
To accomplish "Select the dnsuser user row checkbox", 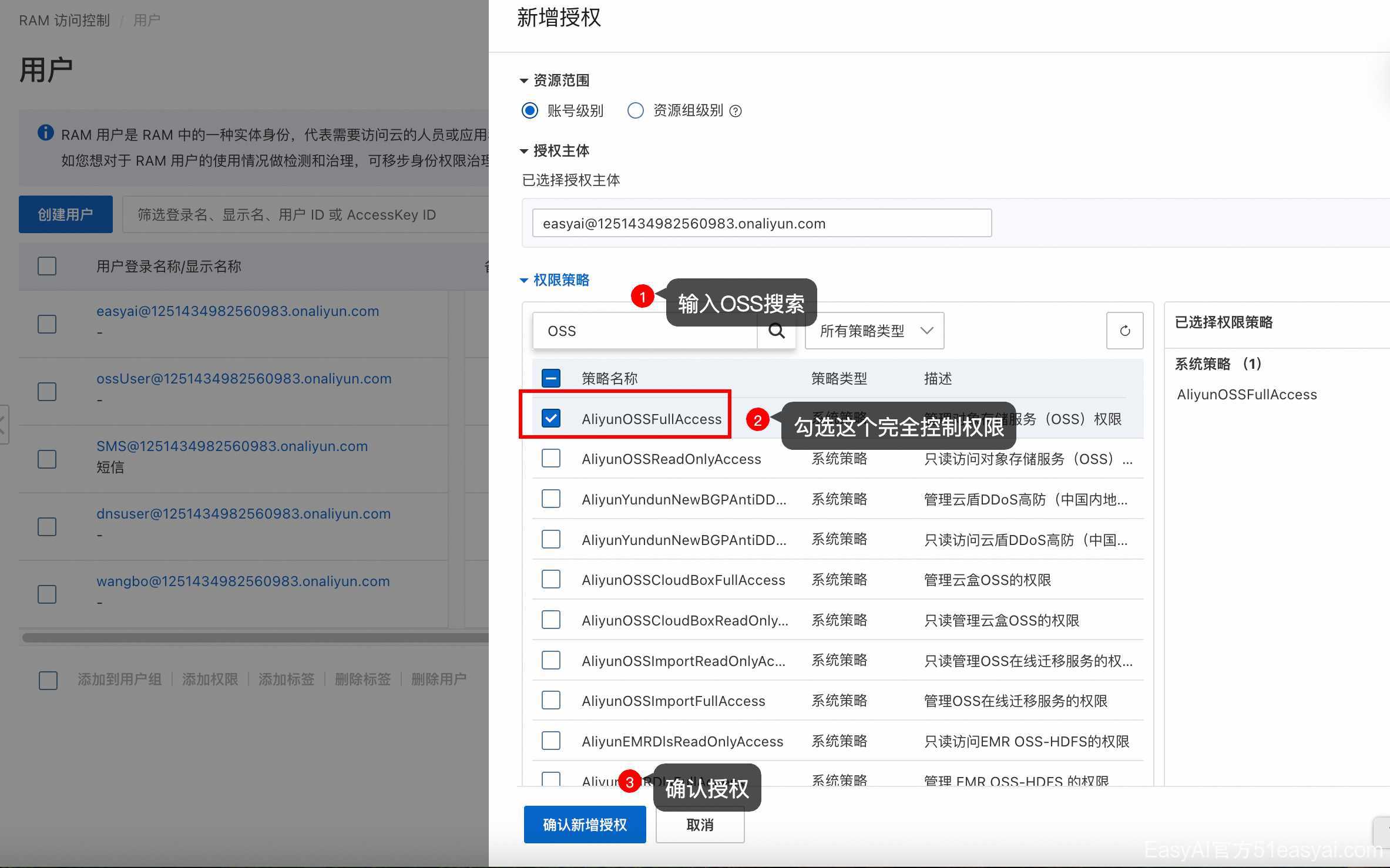I will [47, 527].
